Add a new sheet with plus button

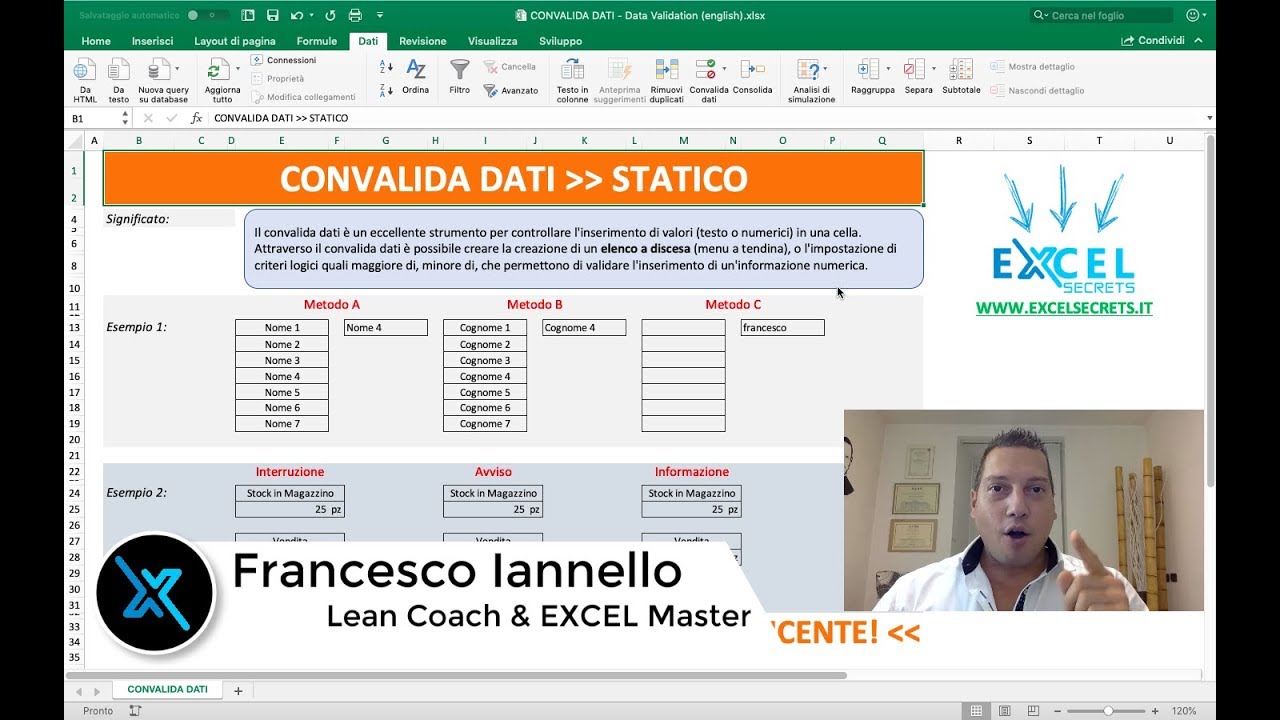point(238,691)
